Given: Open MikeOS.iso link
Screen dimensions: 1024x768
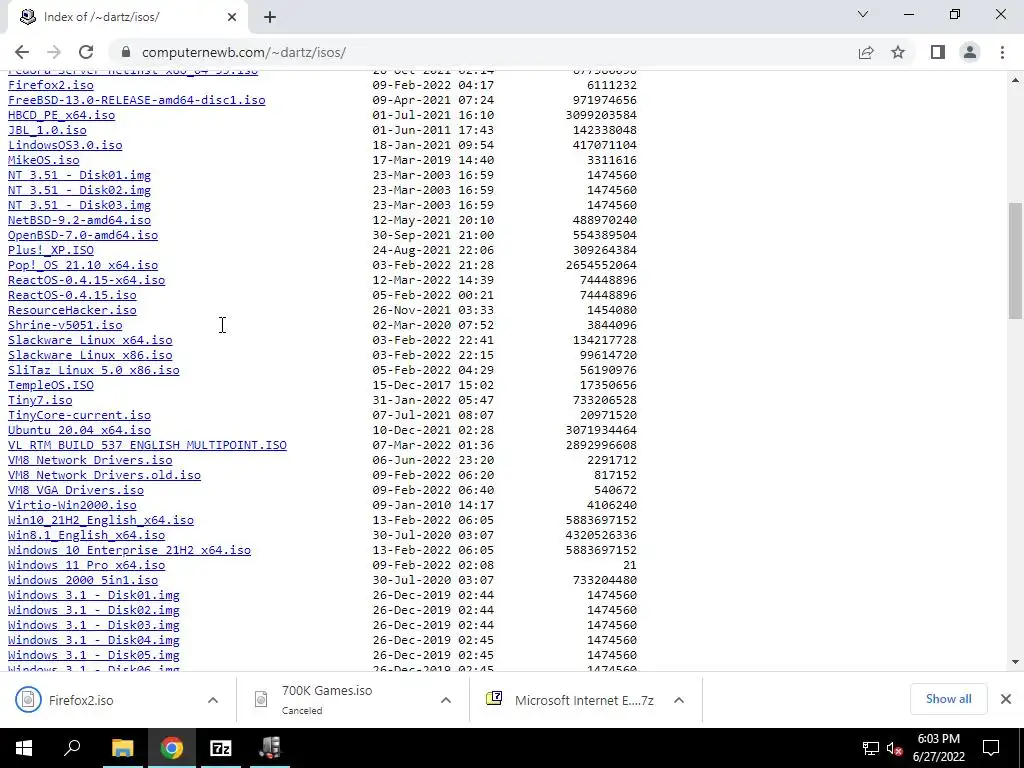Looking at the screenshot, I should (44, 160).
